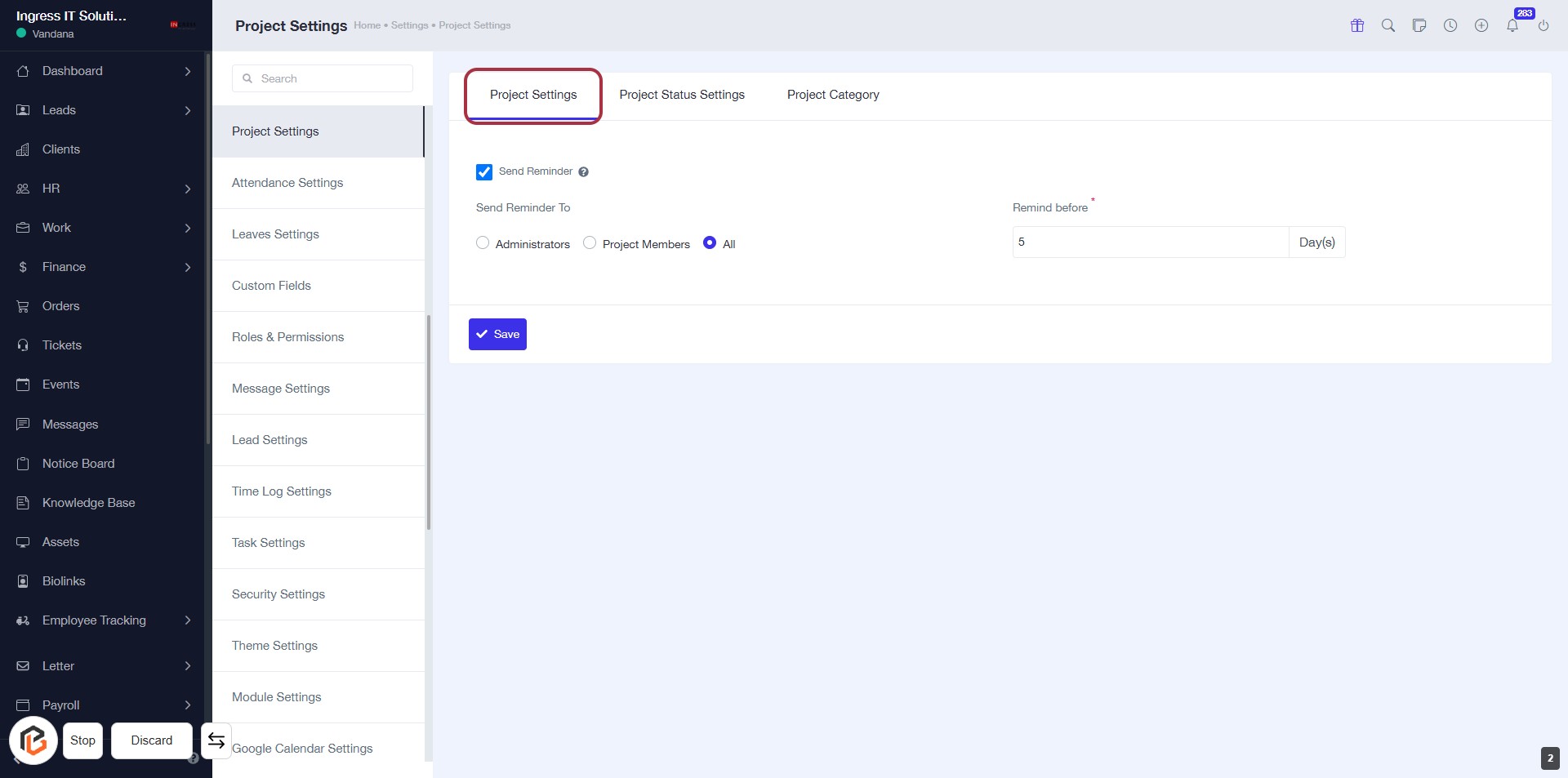Click the Remind before days field
The height and width of the screenshot is (778, 1568).
pyautogui.click(x=1150, y=242)
